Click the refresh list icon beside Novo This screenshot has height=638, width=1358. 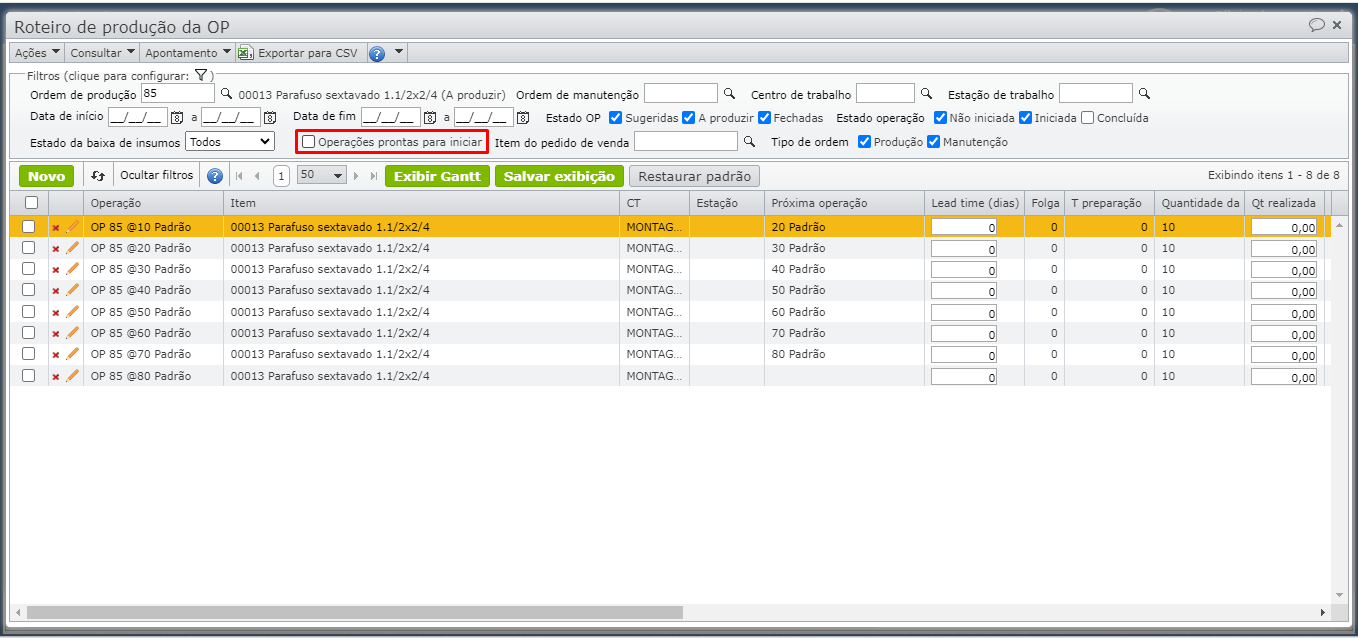click(x=98, y=176)
